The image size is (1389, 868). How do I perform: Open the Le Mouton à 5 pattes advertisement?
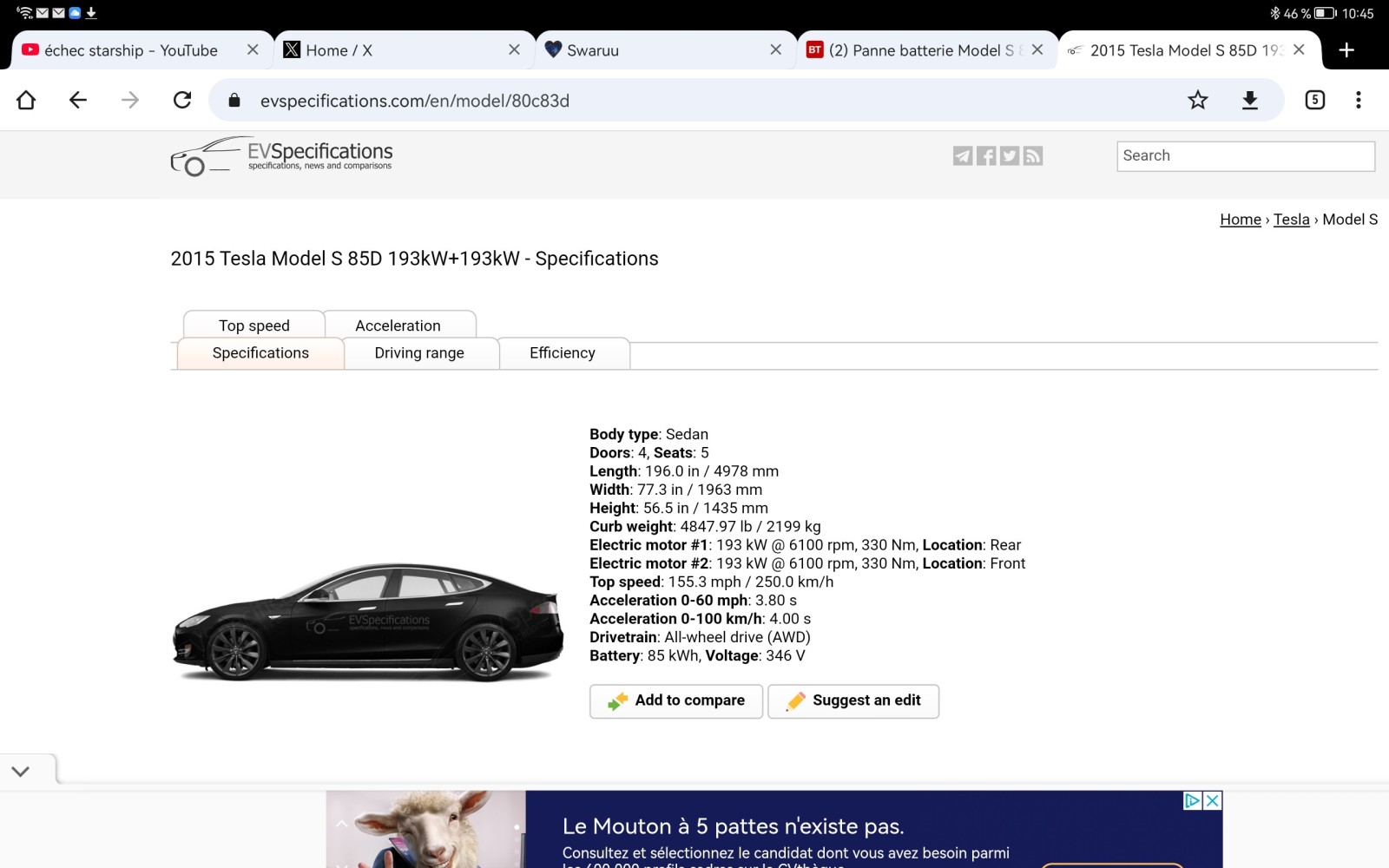[x=774, y=829]
